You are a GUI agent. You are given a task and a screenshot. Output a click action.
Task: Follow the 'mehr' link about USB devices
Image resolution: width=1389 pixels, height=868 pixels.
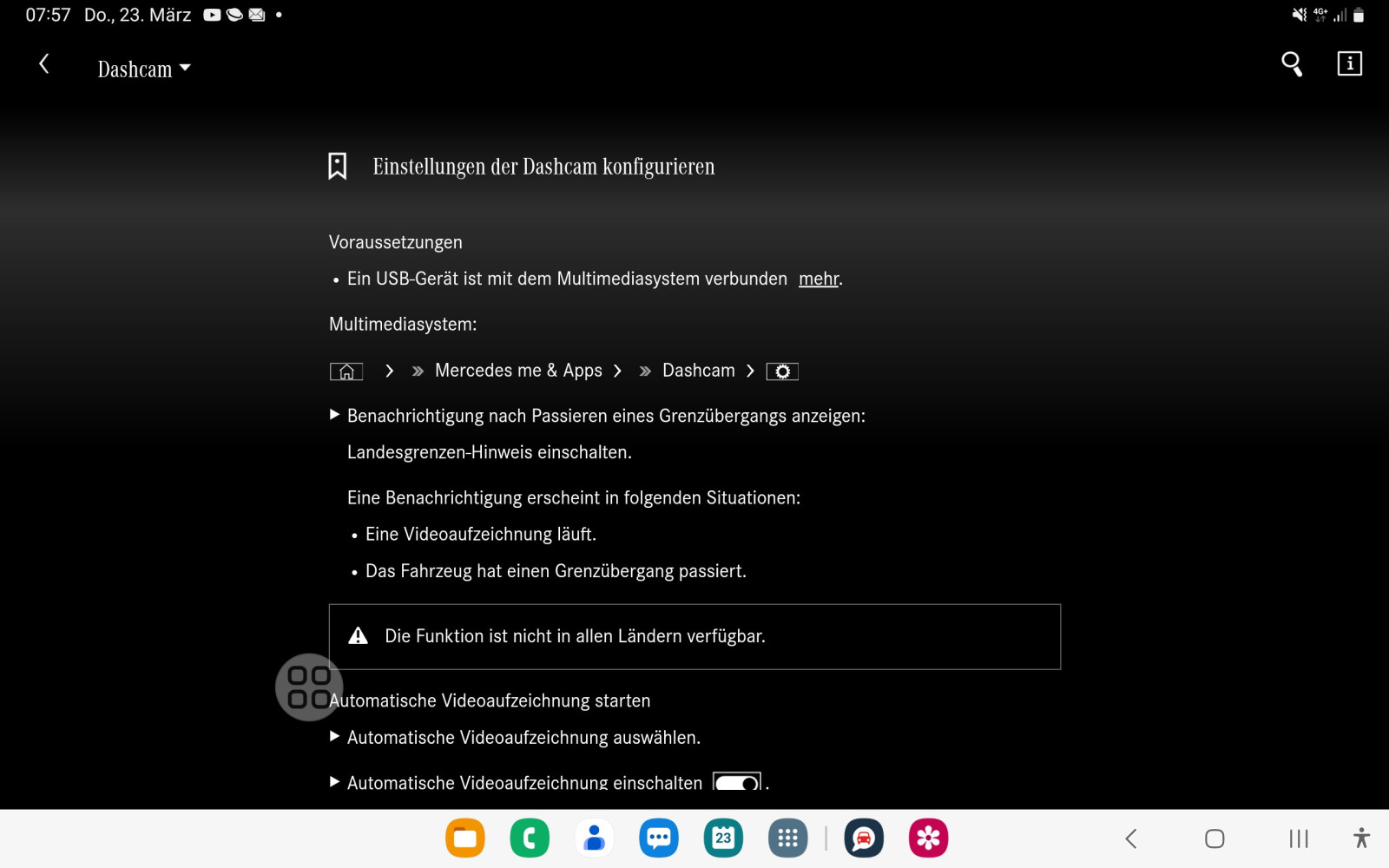pos(819,279)
